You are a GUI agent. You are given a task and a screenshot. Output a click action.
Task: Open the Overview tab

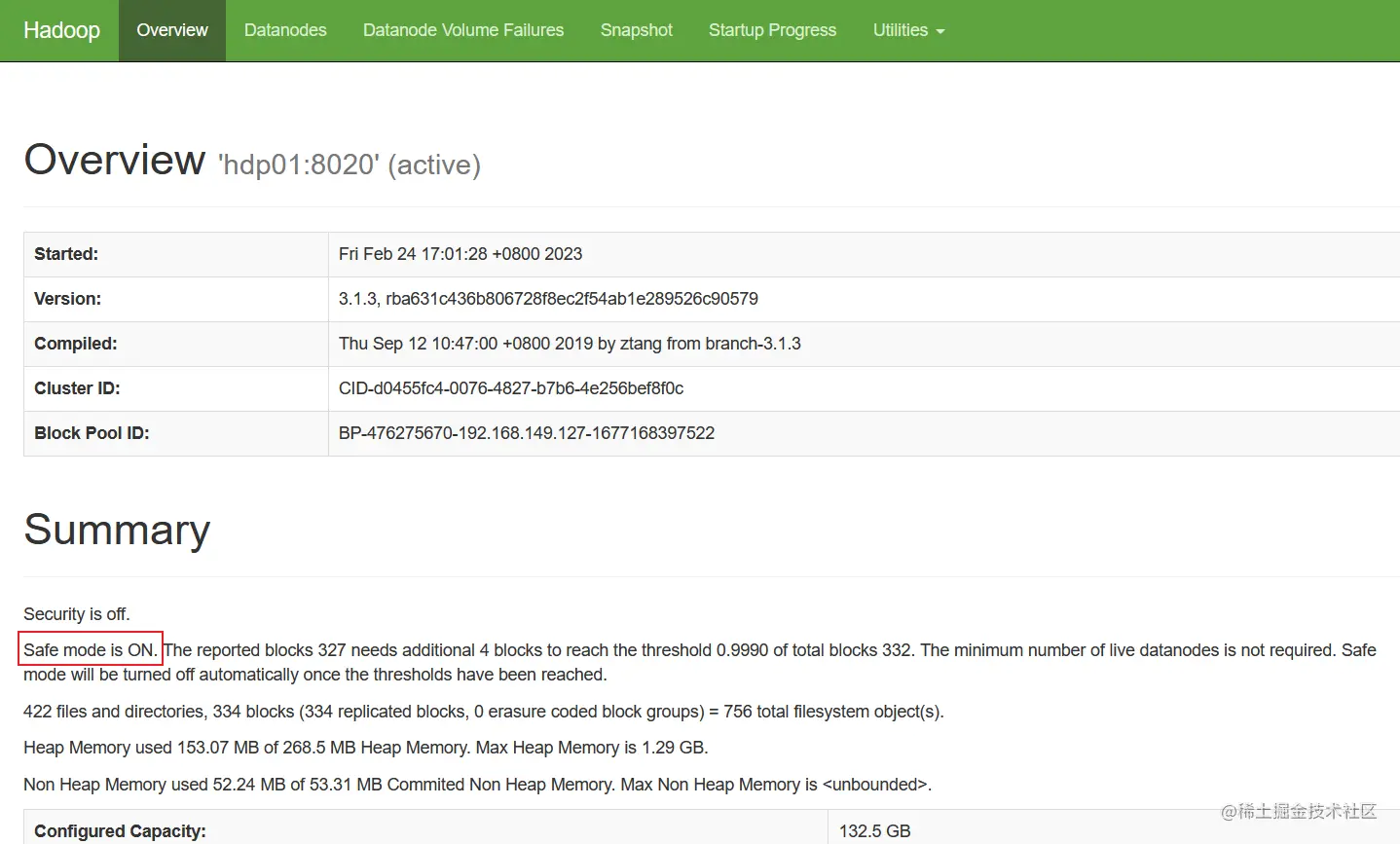[x=172, y=30]
